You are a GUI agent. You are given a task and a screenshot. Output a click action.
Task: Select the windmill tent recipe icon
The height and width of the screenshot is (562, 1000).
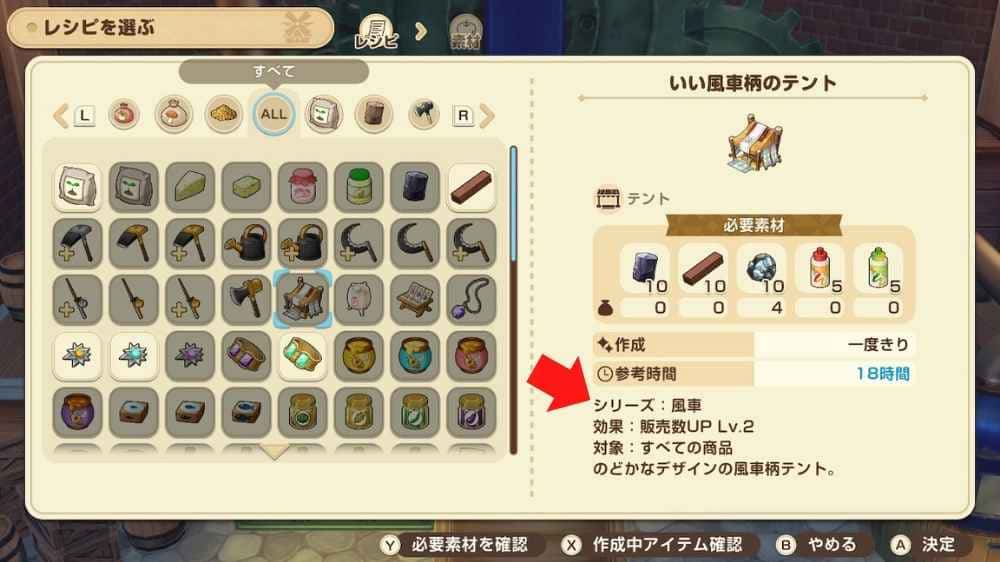point(302,299)
